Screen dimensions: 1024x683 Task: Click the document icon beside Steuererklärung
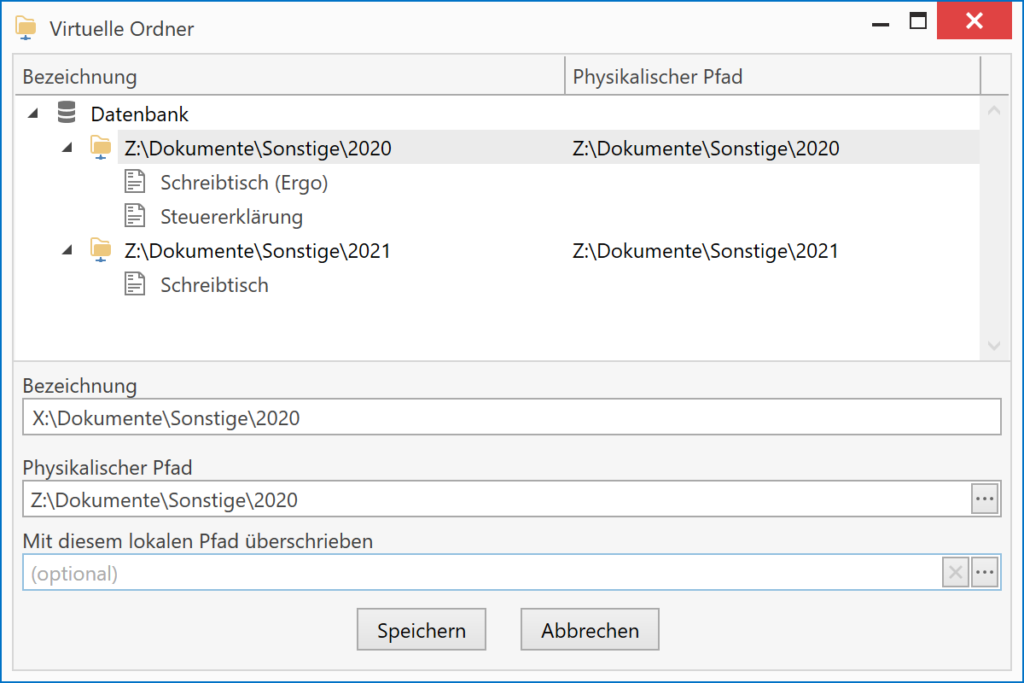[x=135, y=215]
